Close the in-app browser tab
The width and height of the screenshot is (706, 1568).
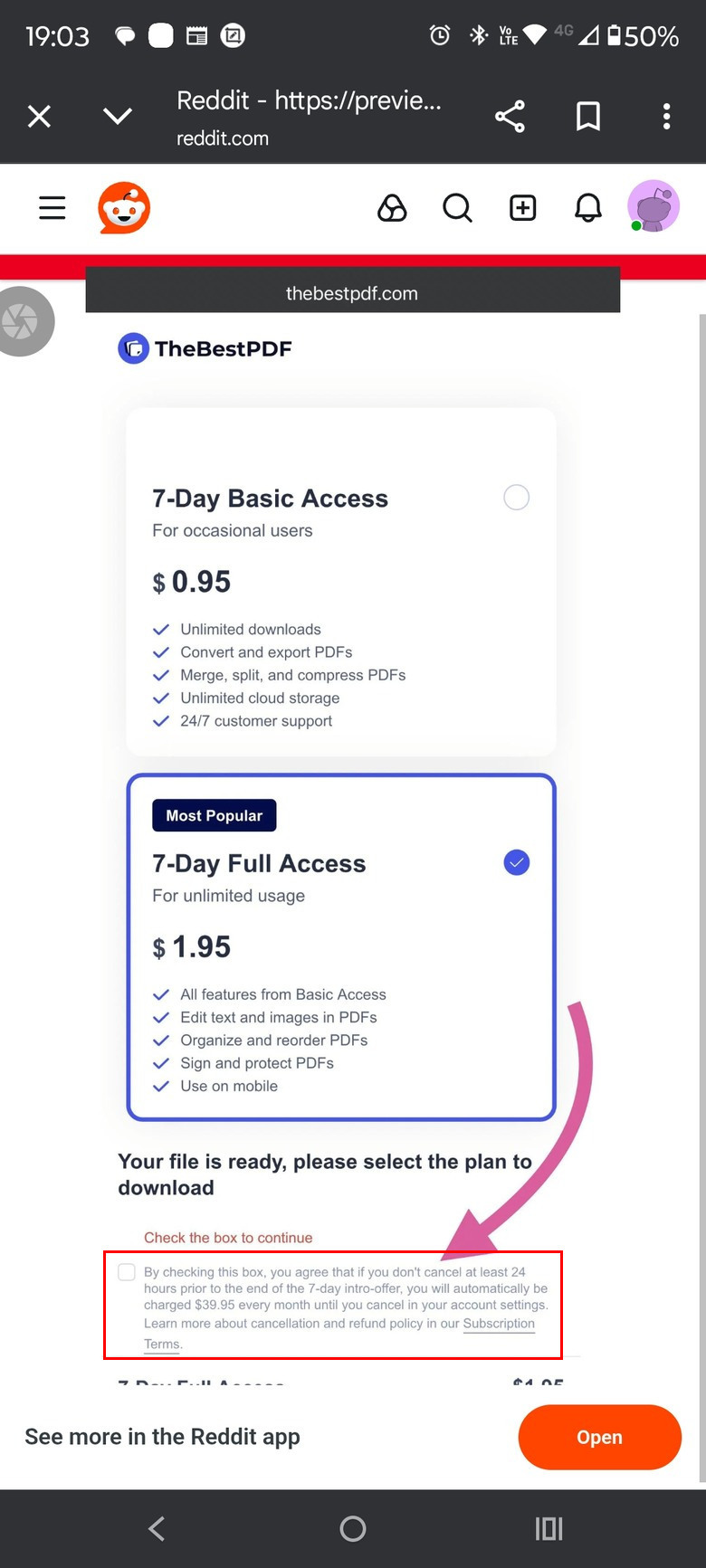[x=39, y=117]
